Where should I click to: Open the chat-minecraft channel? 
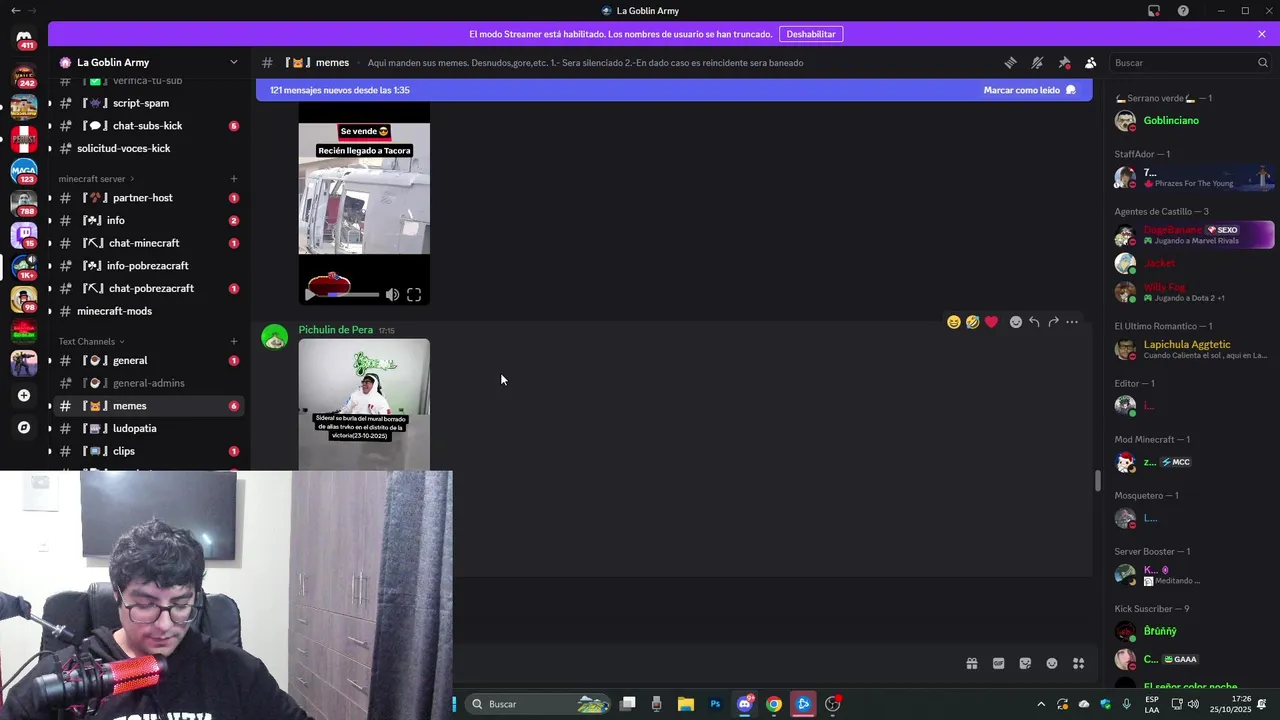pos(146,243)
